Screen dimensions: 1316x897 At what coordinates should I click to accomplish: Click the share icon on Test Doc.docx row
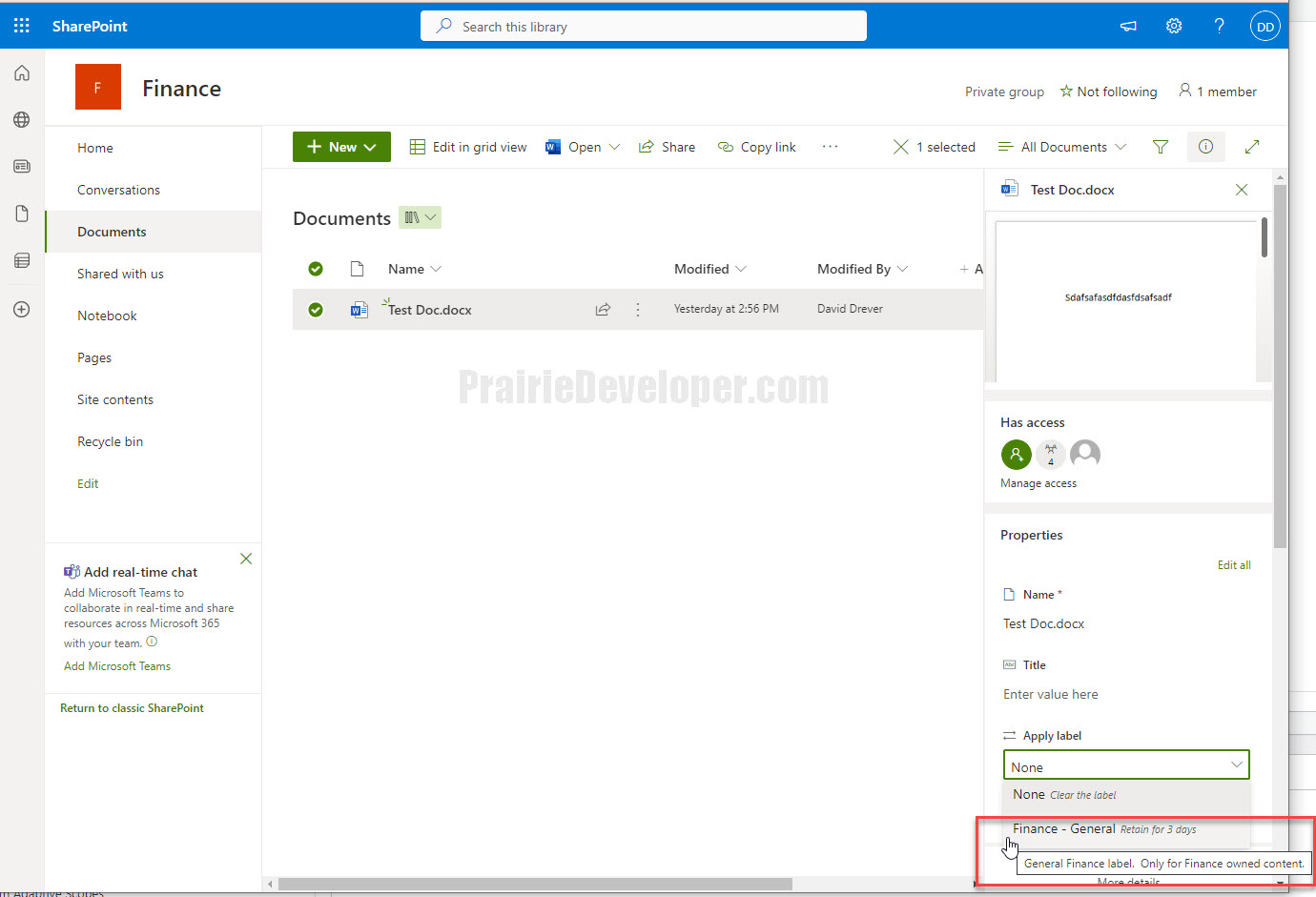click(603, 310)
